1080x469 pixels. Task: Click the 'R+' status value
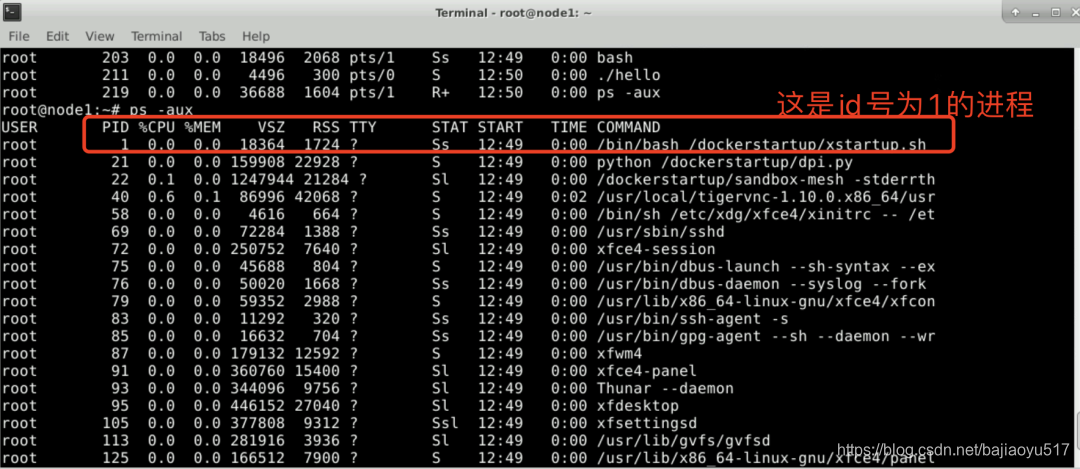tap(441, 92)
